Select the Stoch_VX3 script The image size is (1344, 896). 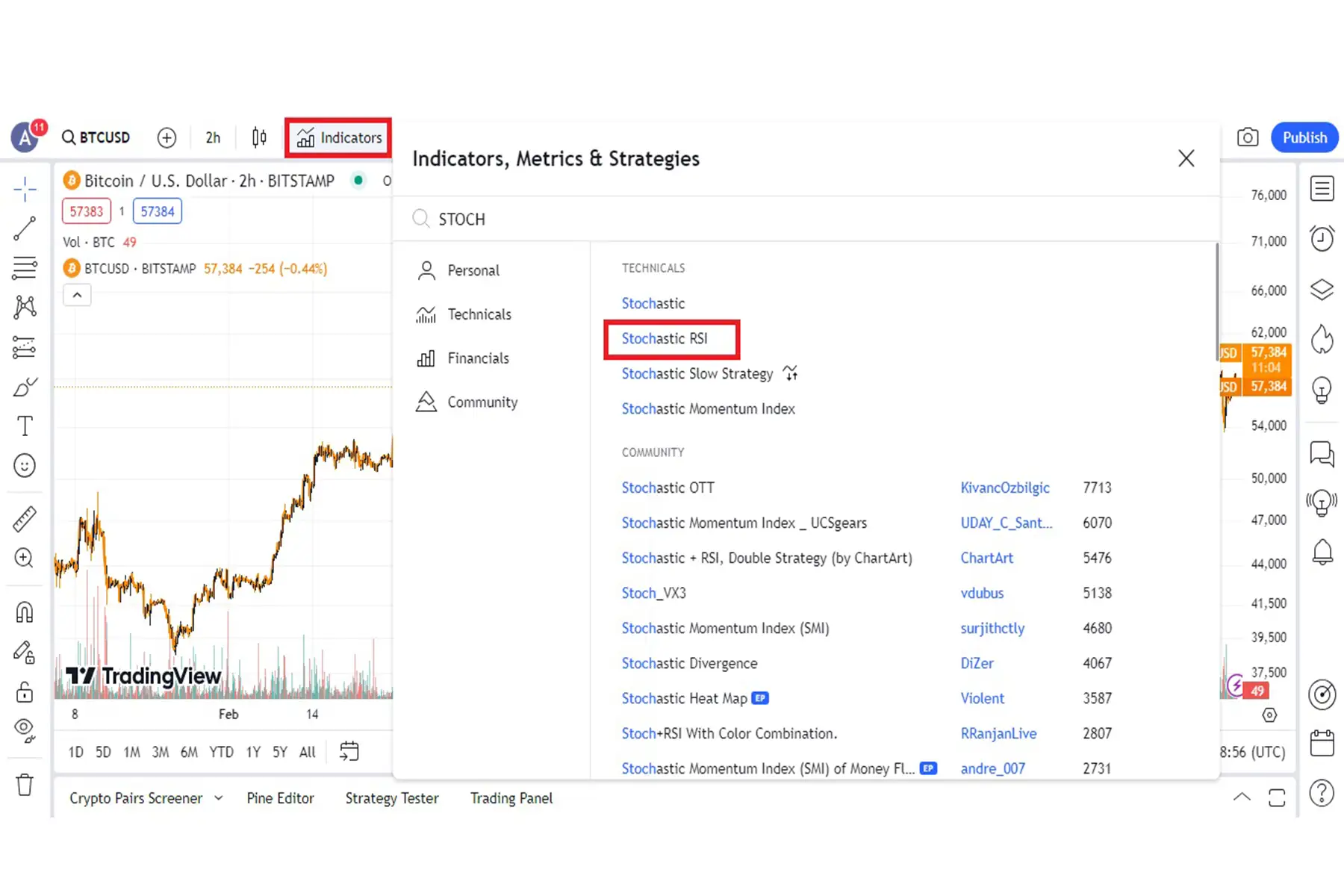coord(654,593)
